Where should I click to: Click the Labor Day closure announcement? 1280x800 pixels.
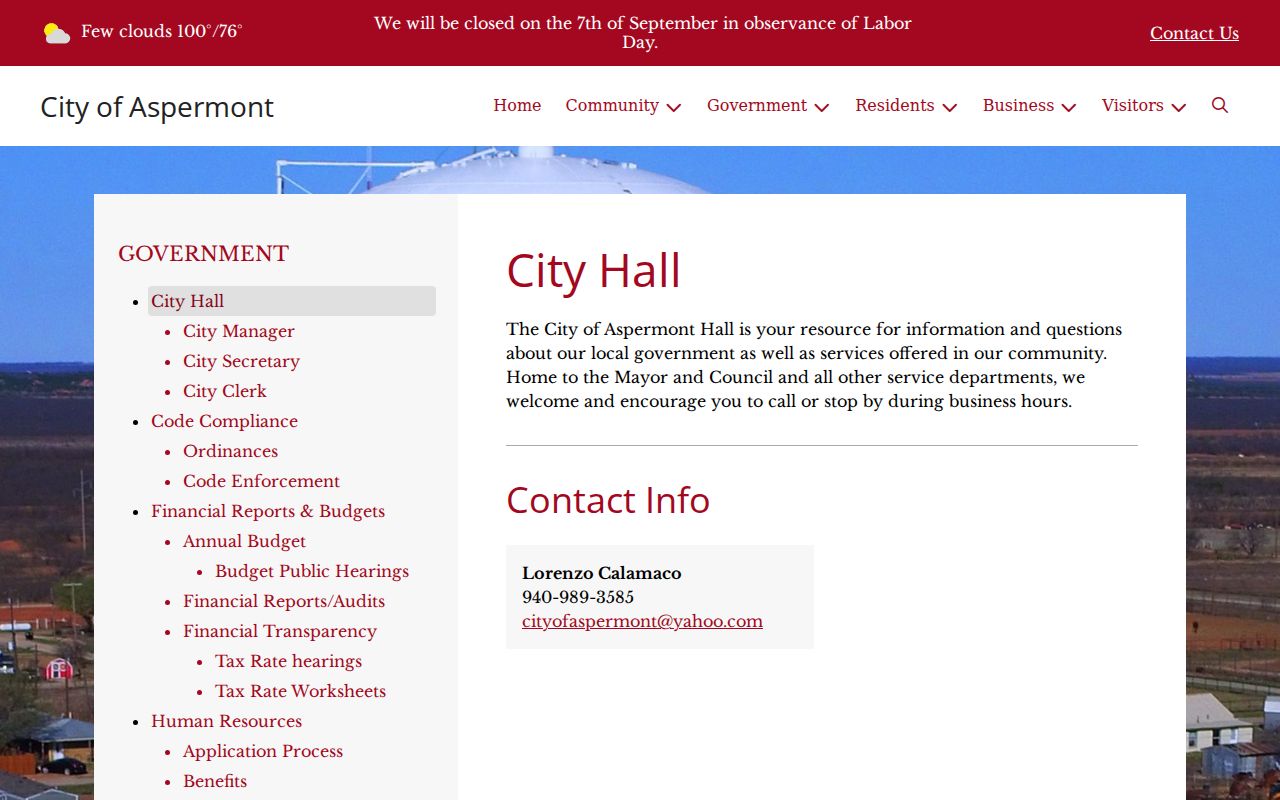(642, 32)
